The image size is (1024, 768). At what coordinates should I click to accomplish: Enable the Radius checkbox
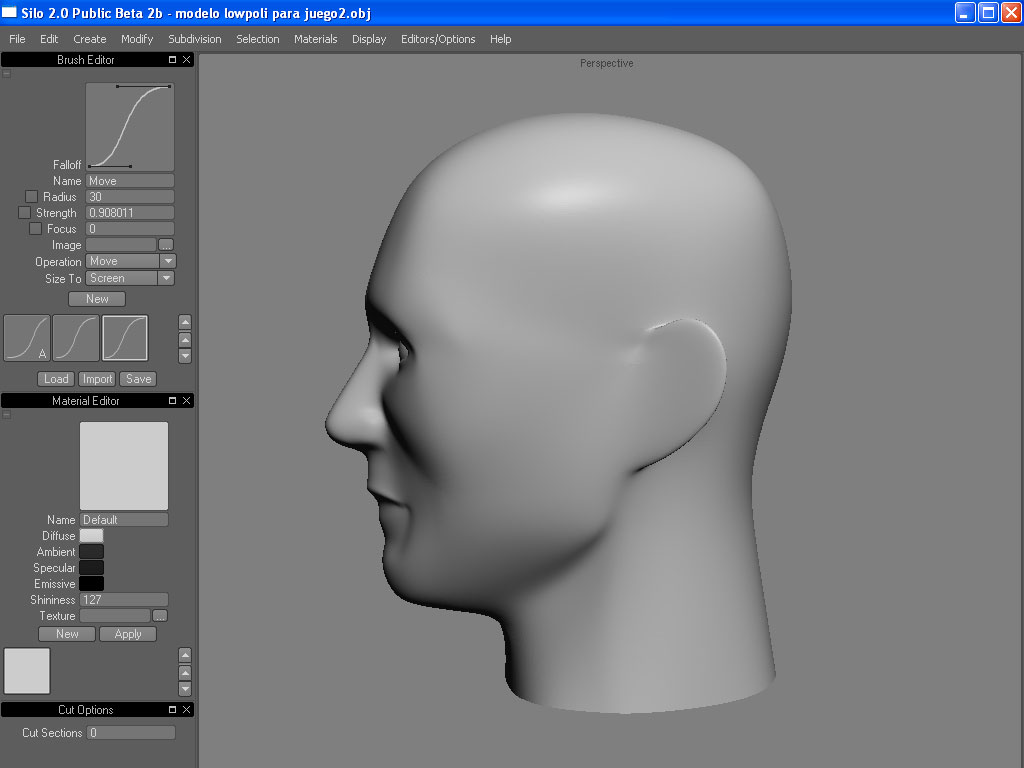click(31, 197)
